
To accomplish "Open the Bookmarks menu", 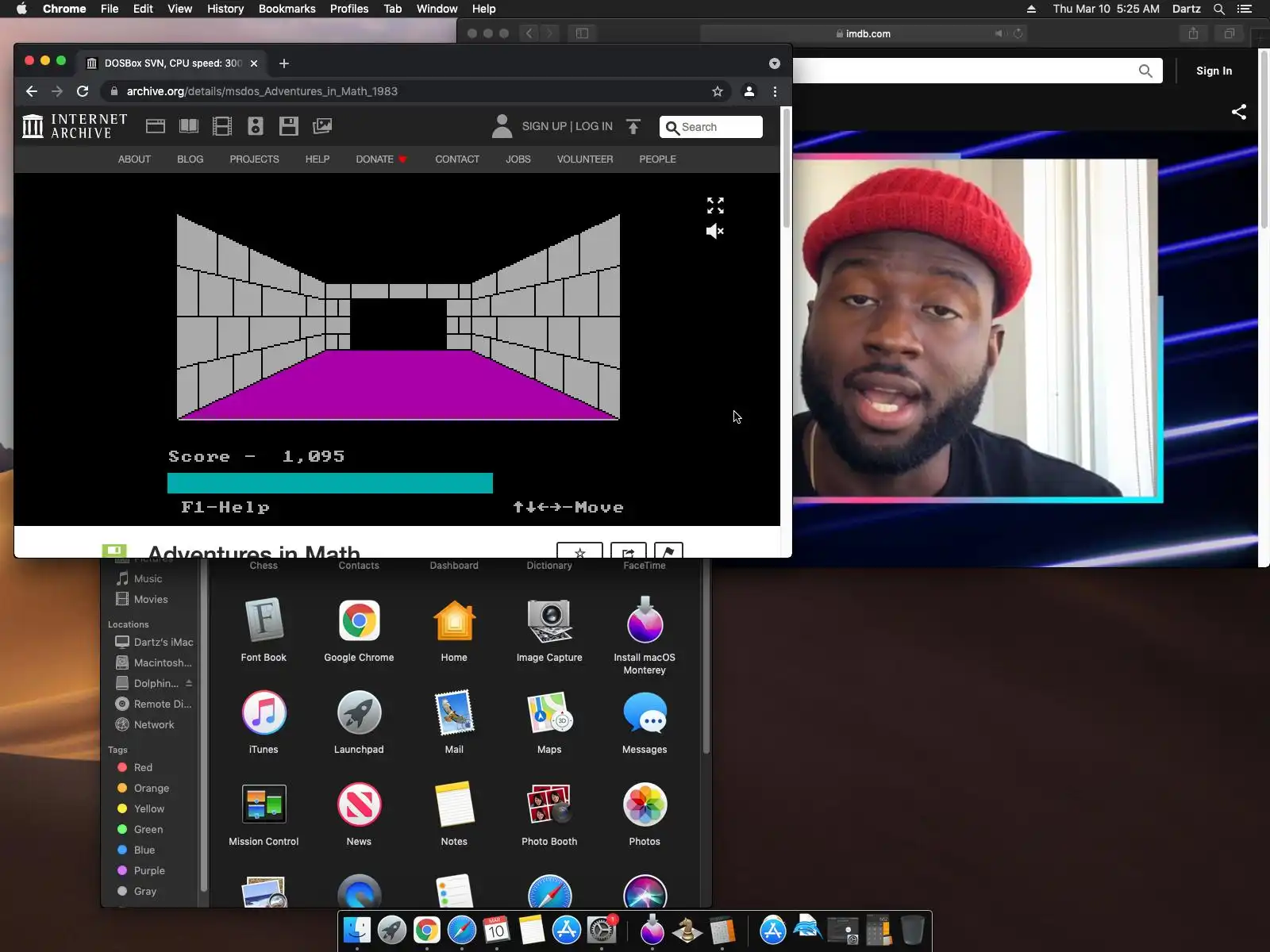I will pos(287,9).
